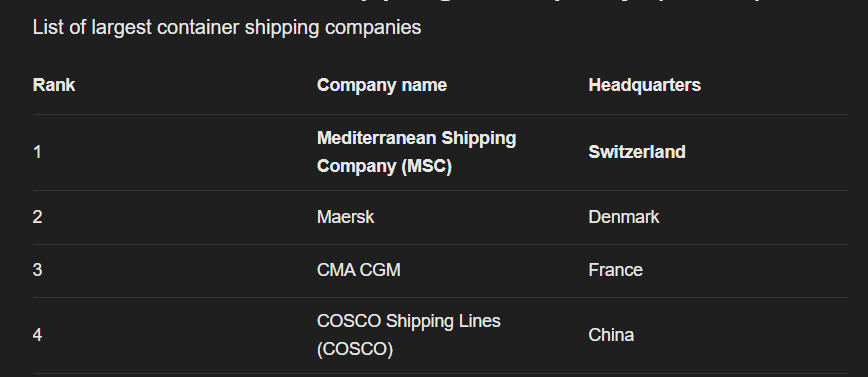Click the Maersk company cell

[x=345, y=217]
